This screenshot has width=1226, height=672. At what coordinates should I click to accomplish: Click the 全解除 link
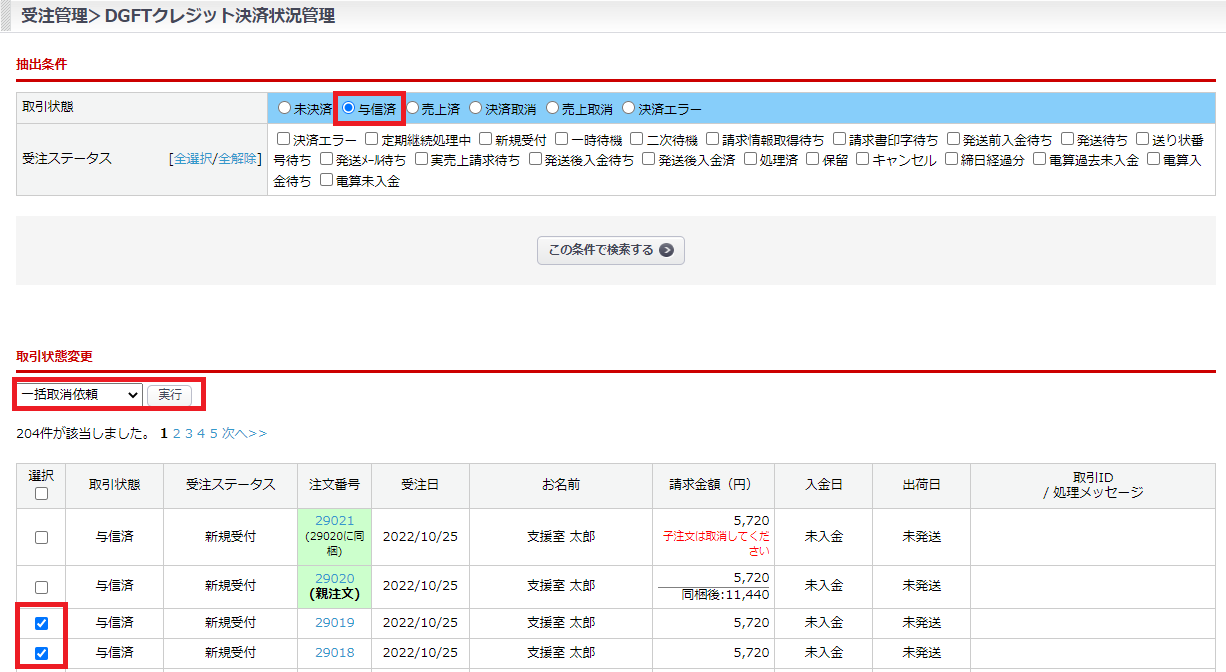237,159
